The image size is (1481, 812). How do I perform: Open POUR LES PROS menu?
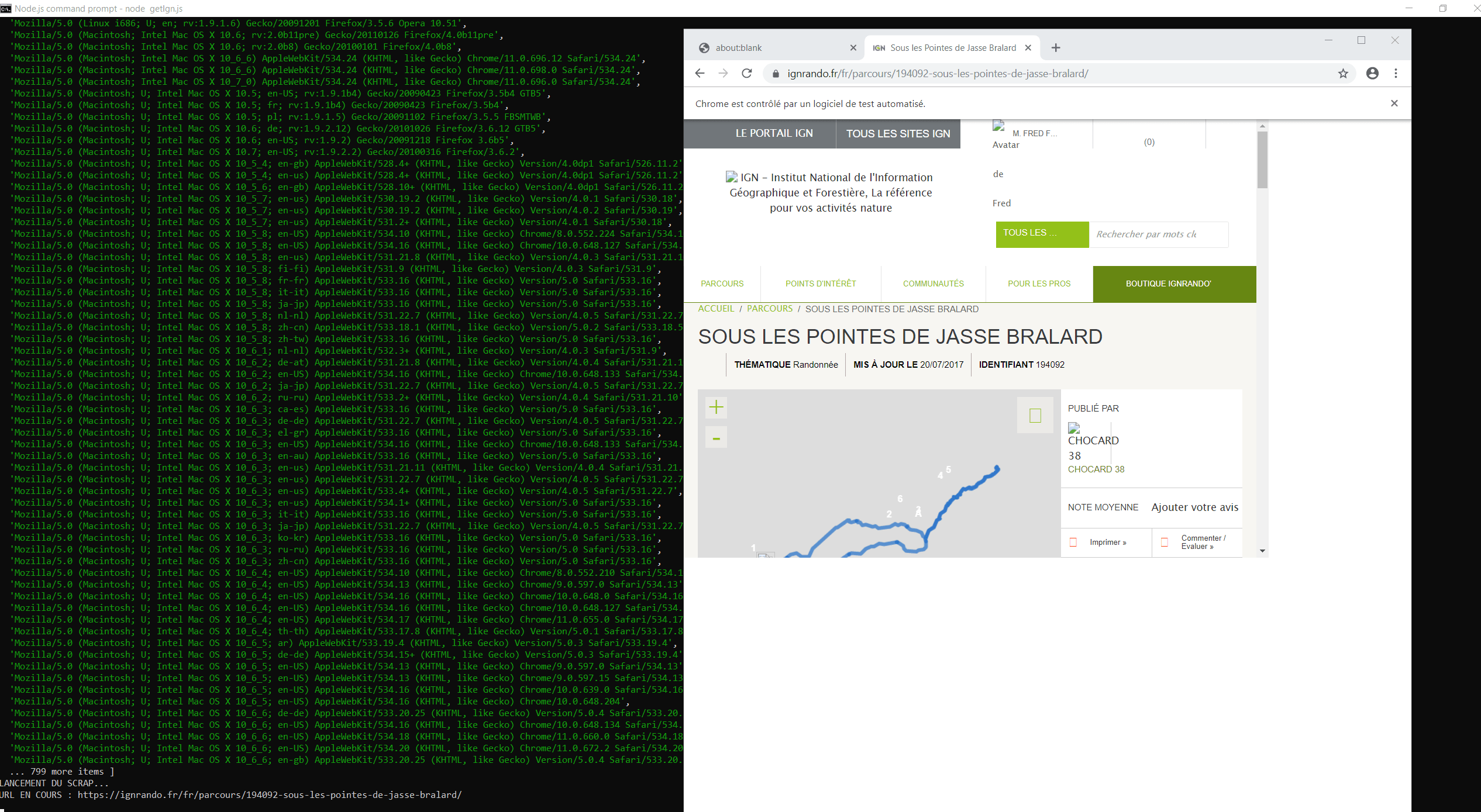[x=1039, y=284]
